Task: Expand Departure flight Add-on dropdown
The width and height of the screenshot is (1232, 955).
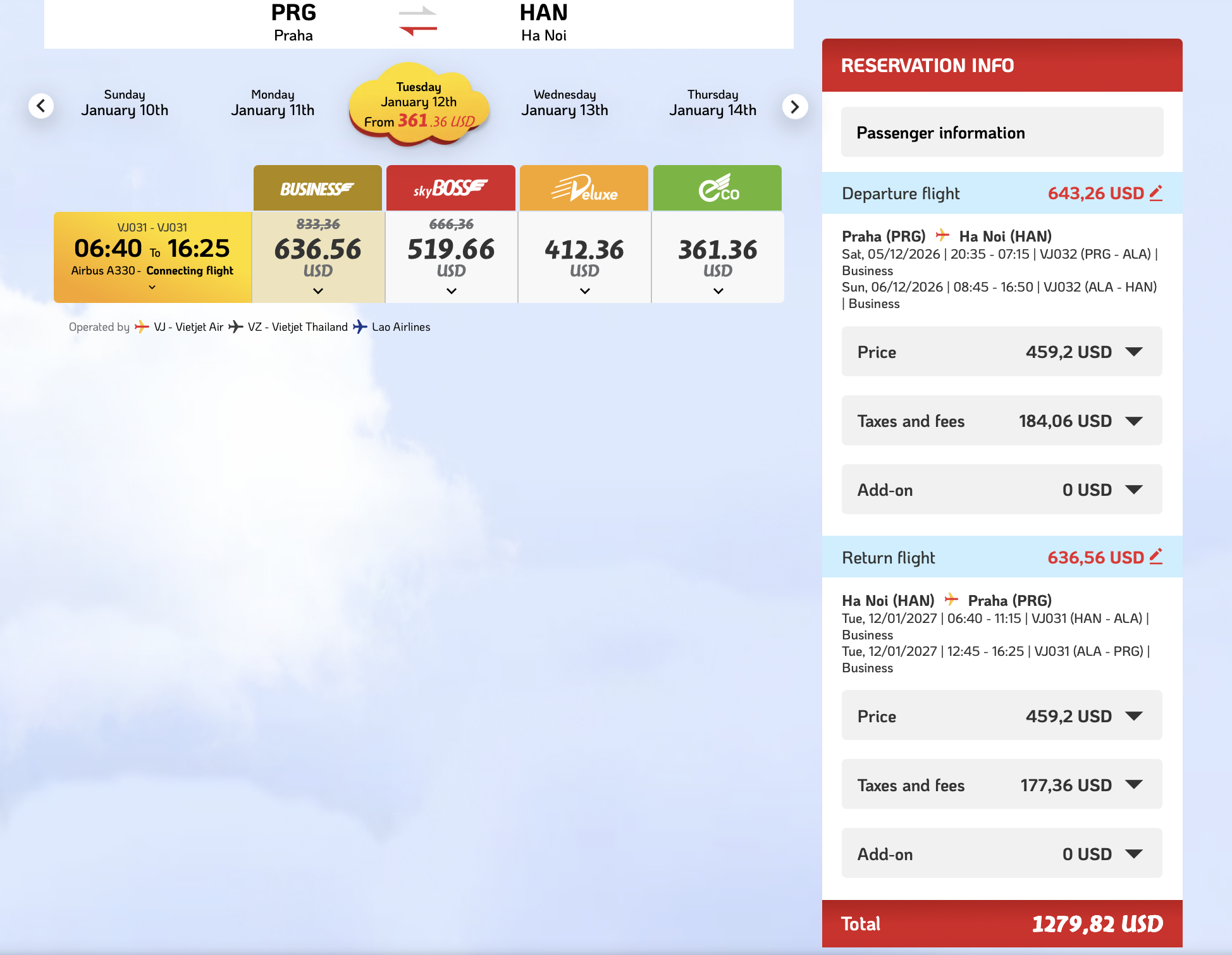Action: pos(1002,490)
